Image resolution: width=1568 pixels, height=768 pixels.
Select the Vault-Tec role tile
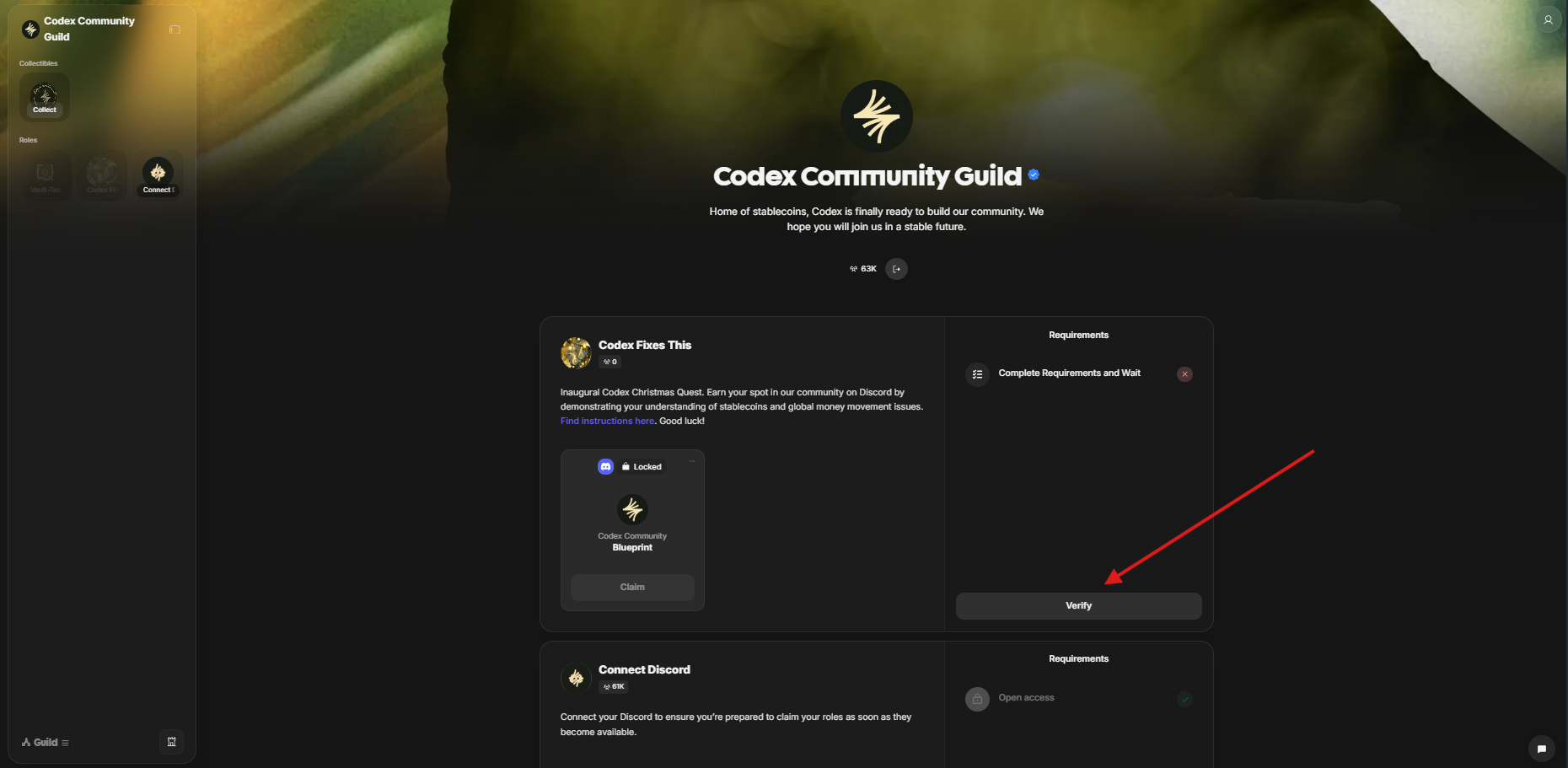tap(46, 175)
